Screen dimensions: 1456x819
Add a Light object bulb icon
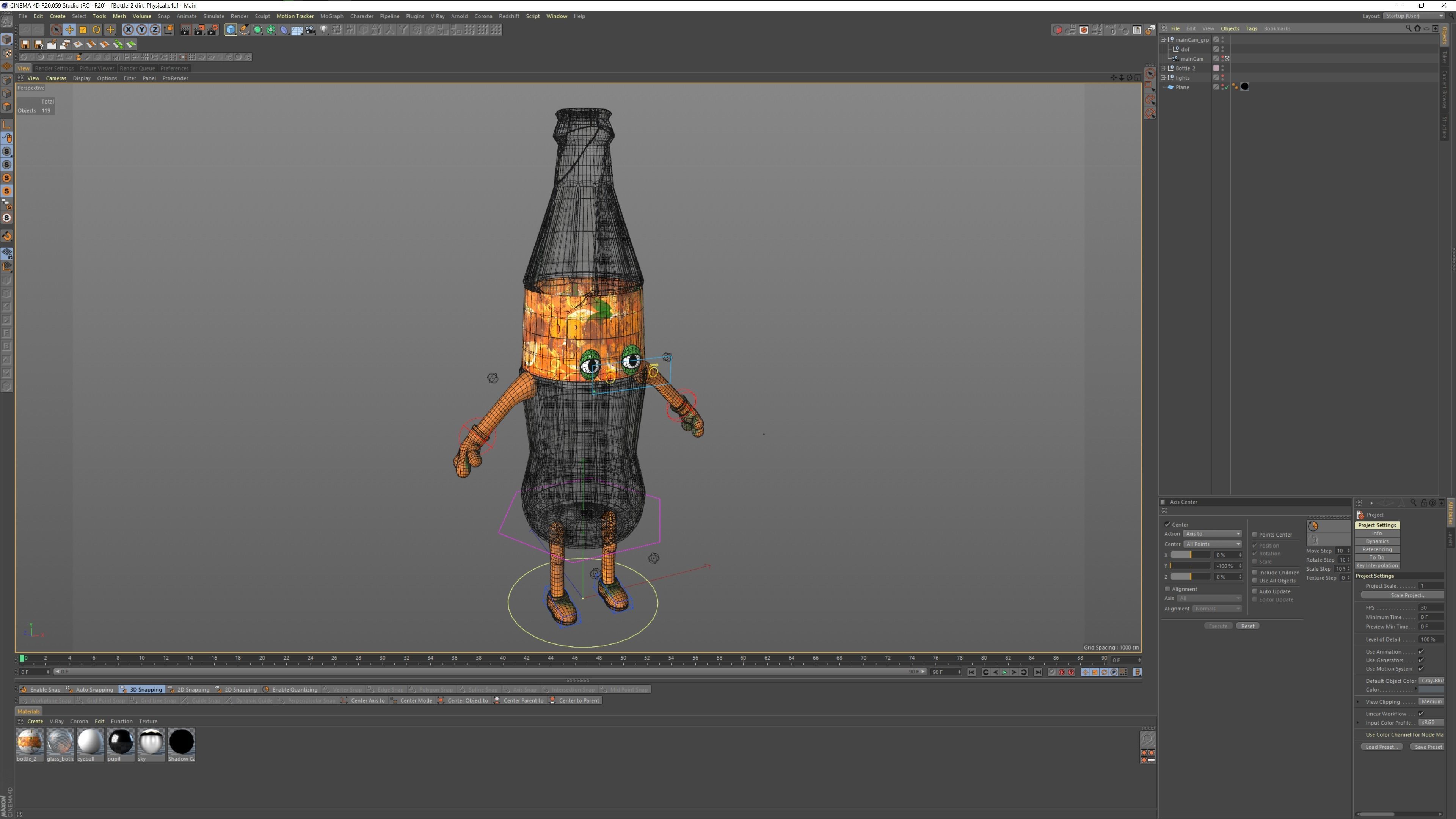(324, 30)
